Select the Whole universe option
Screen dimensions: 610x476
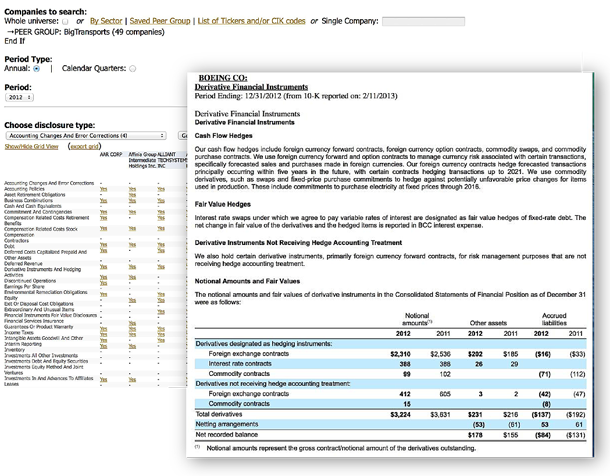click(x=67, y=20)
